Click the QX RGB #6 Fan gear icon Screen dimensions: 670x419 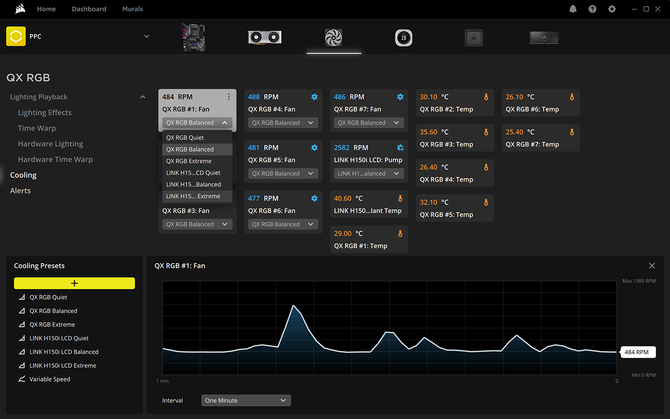point(314,199)
